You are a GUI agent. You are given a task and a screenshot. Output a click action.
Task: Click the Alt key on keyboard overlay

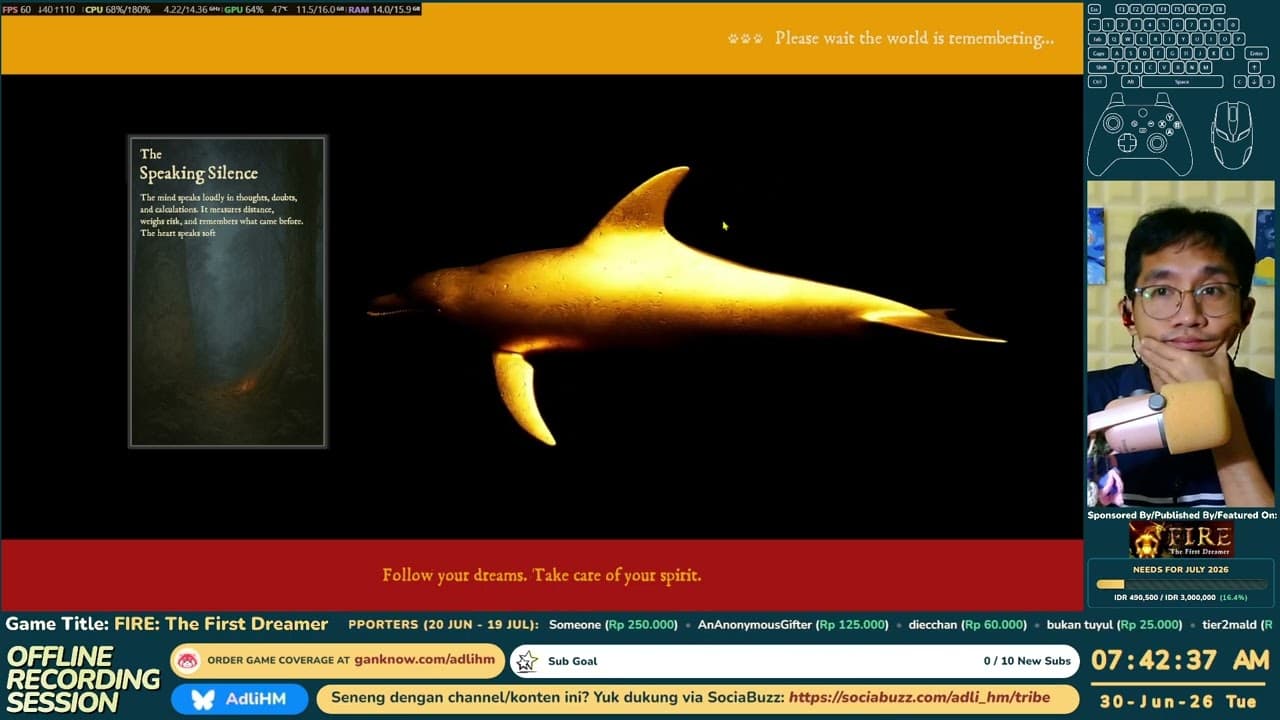click(x=1130, y=82)
